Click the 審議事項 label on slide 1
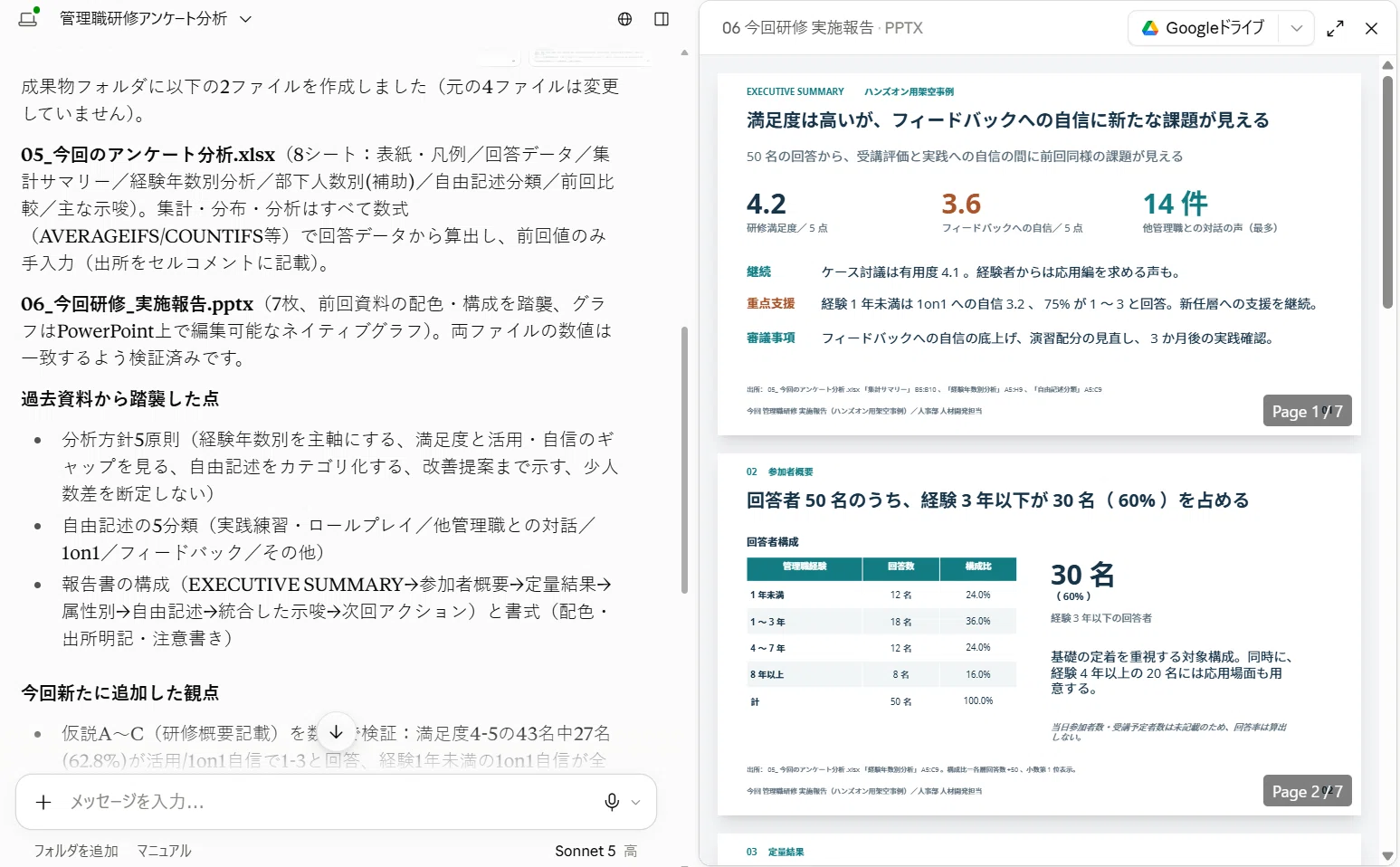1400x867 pixels. pos(770,338)
